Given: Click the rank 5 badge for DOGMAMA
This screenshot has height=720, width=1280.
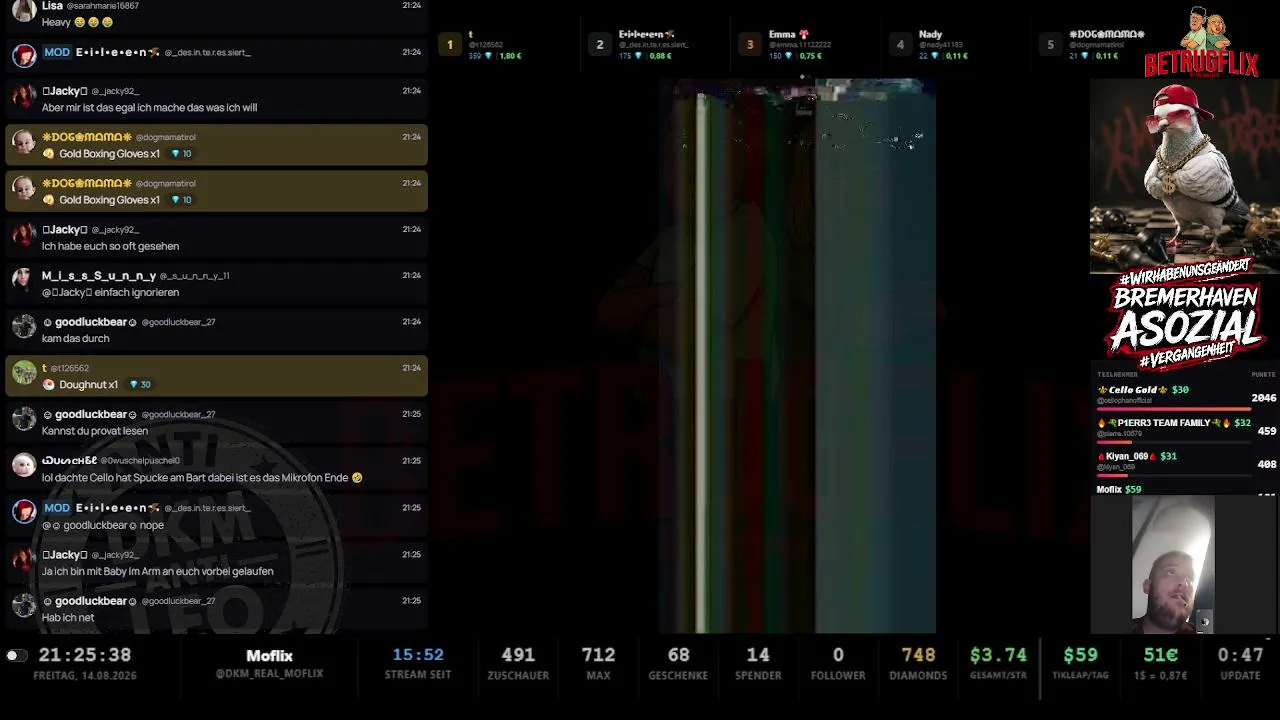Looking at the screenshot, I should click(x=1050, y=44).
